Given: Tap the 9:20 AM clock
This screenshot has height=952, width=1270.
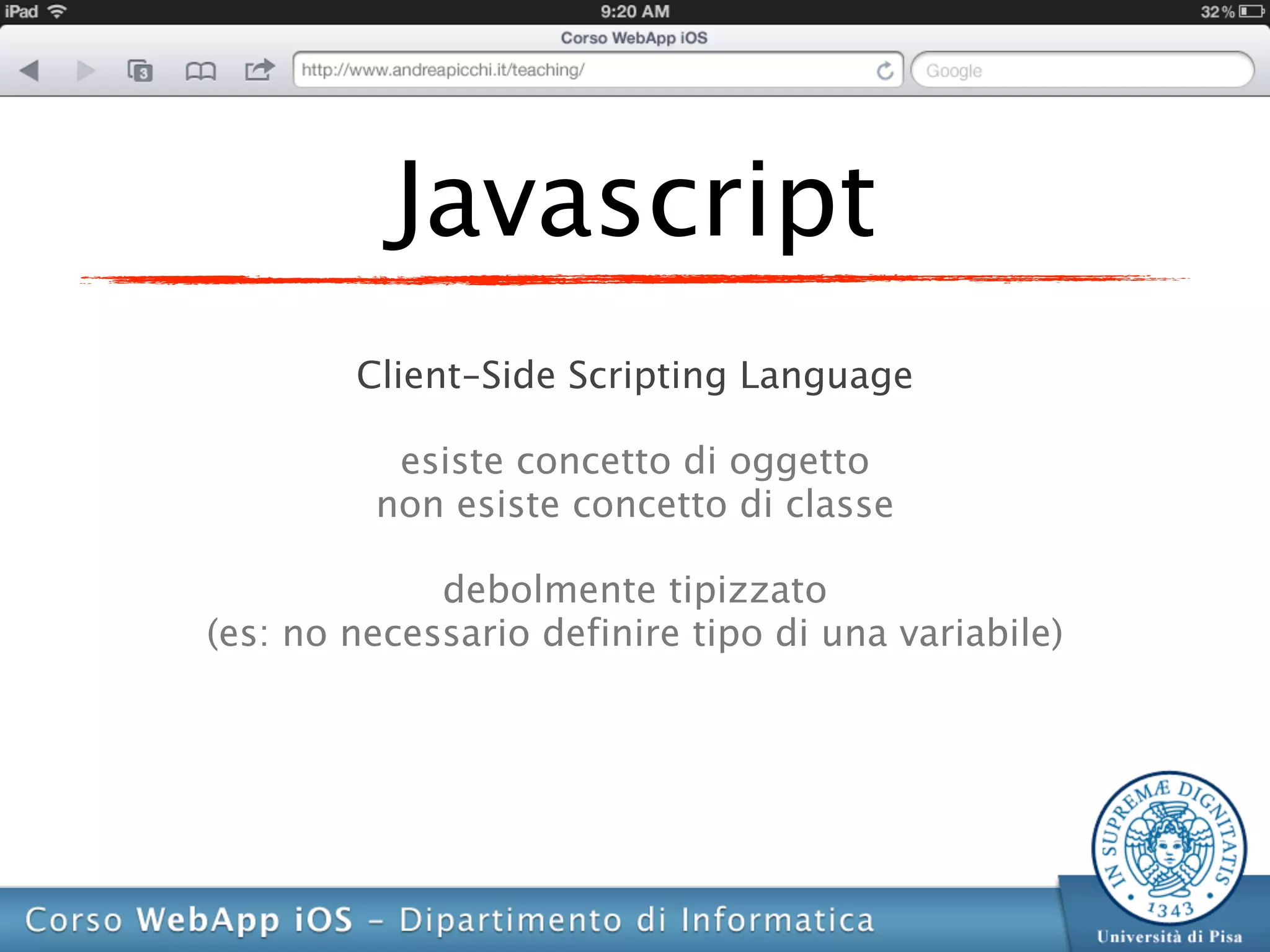Looking at the screenshot, I should 635,11.
